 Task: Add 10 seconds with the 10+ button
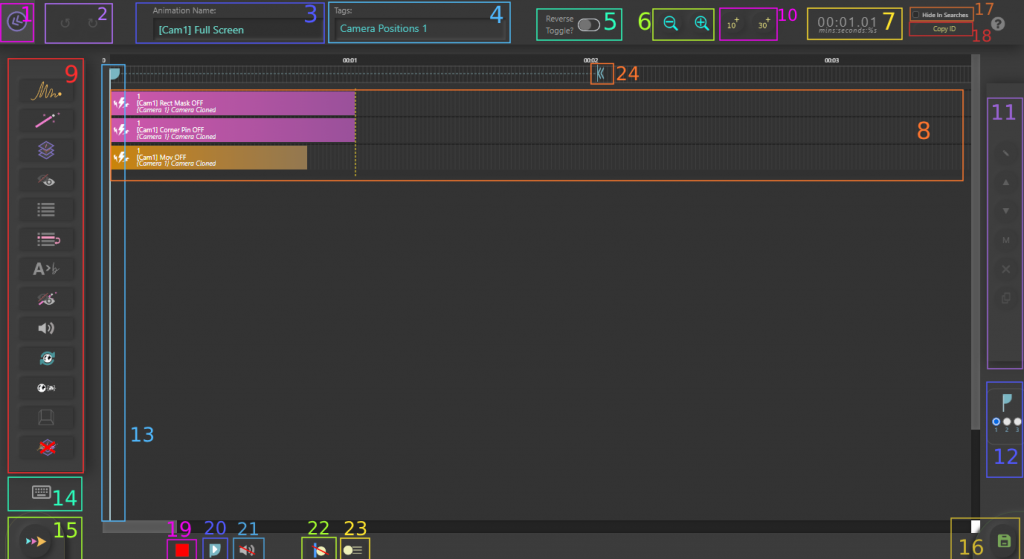(x=733, y=25)
